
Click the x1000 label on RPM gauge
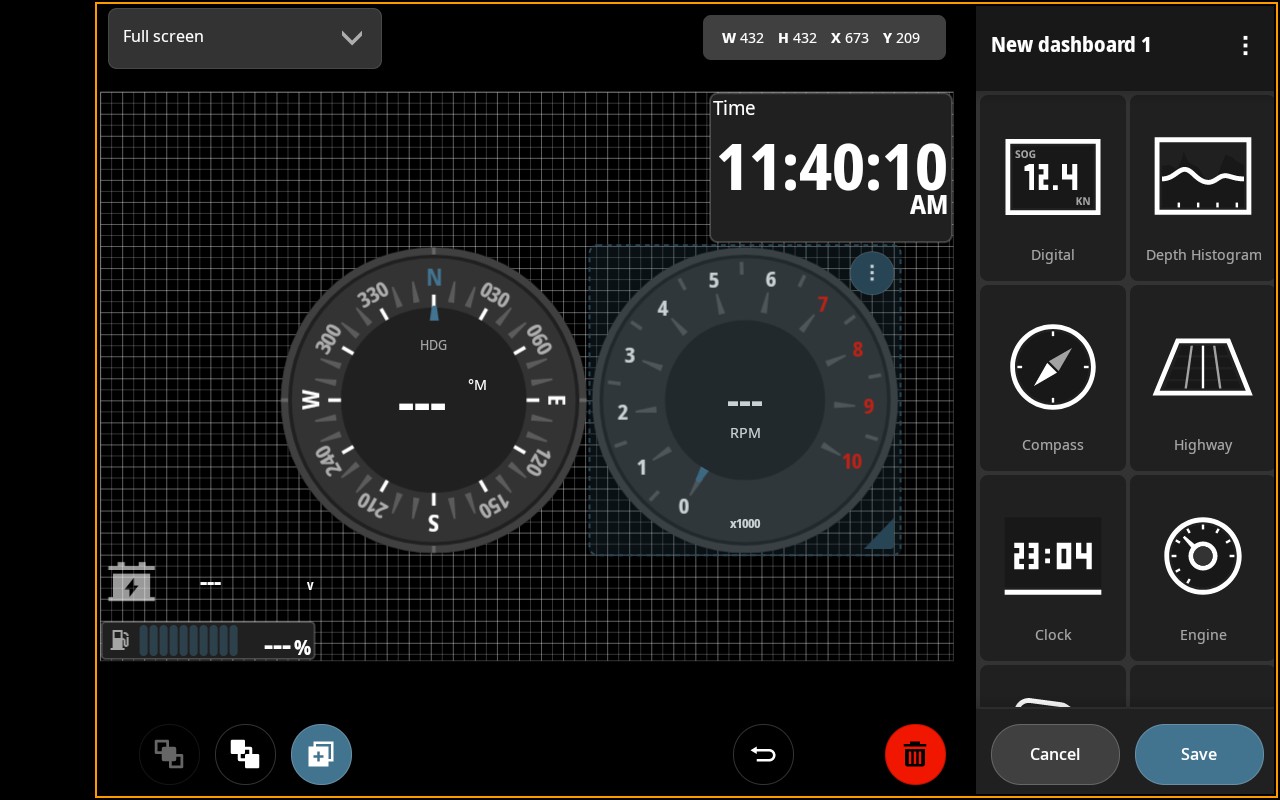tap(745, 524)
